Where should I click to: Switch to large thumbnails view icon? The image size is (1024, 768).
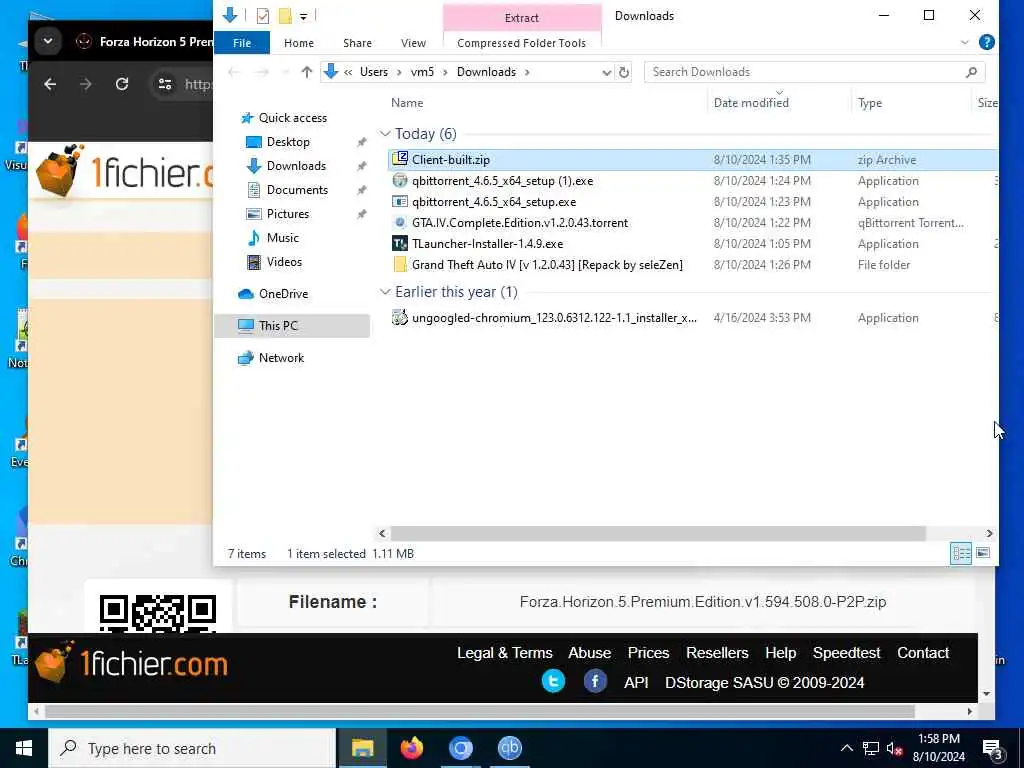point(983,554)
